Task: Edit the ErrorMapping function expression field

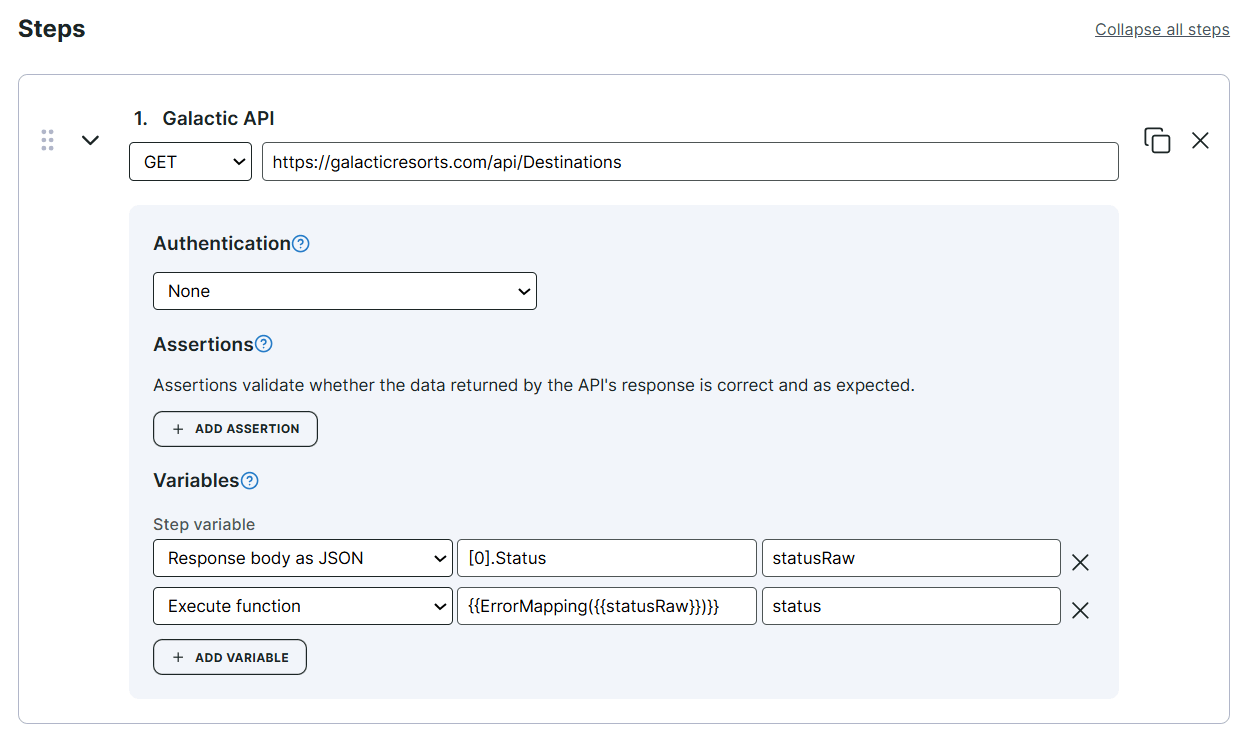Action: 607,606
